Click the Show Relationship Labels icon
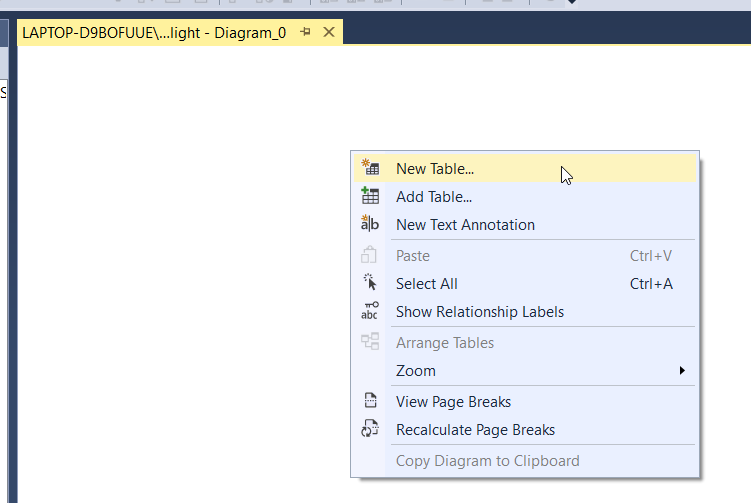 (x=370, y=312)
